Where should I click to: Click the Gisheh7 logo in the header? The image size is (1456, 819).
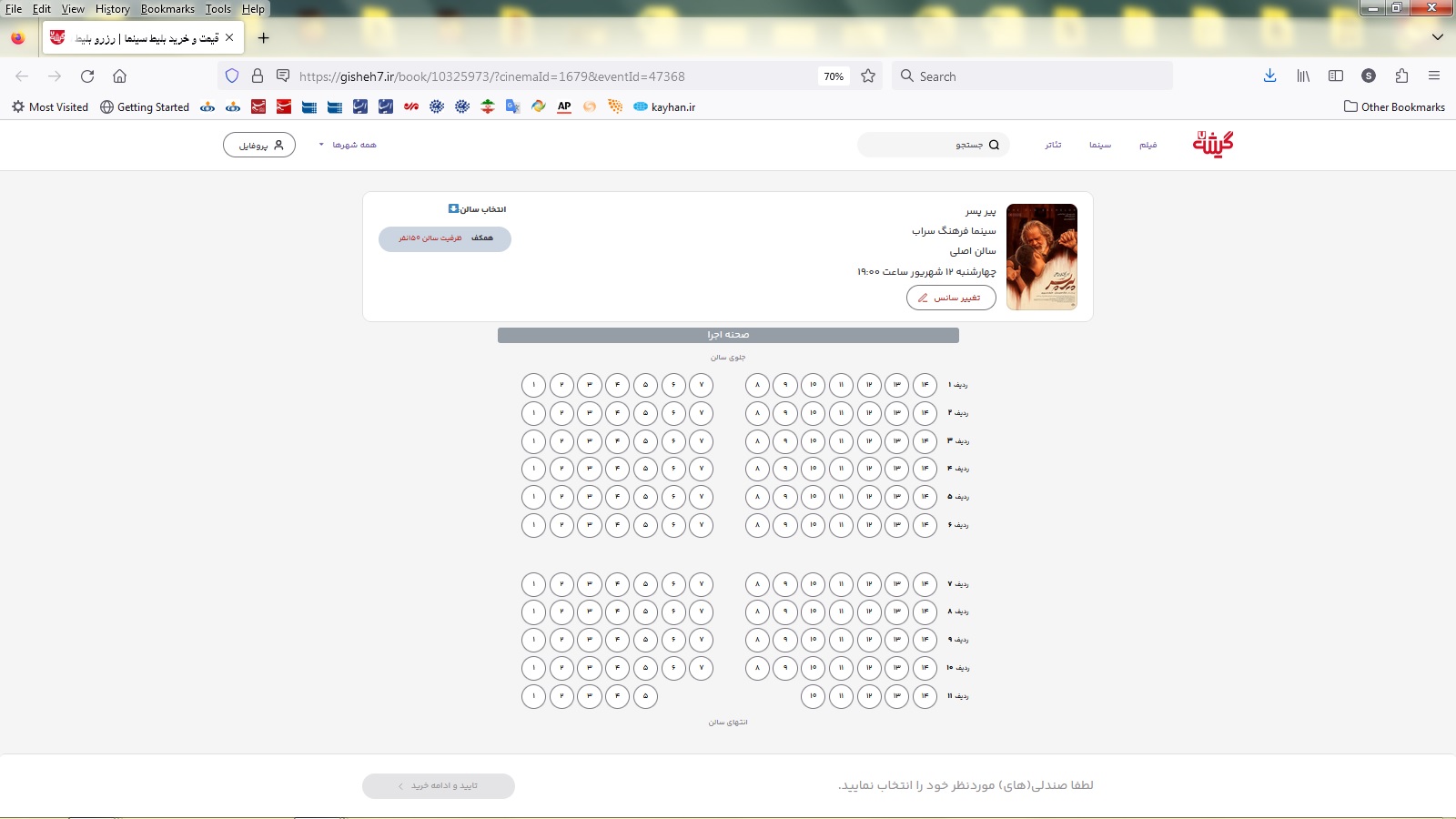point(1213,144)
